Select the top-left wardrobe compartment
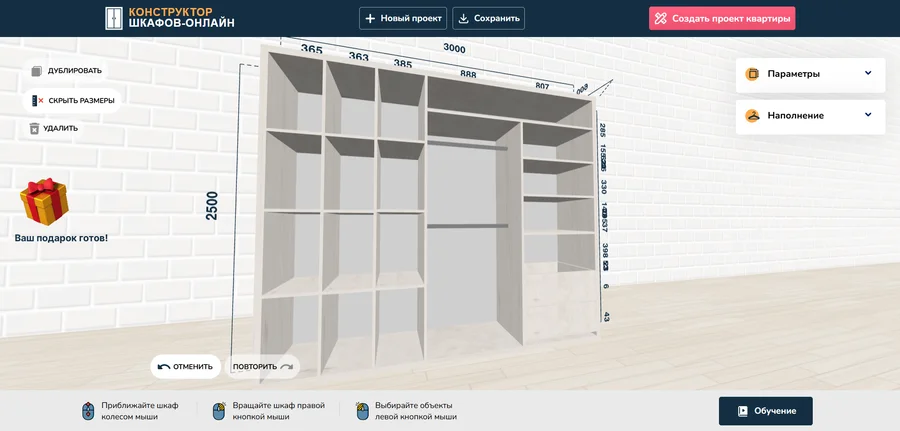This screenshot has width=900, height=431. coord(294,95)
